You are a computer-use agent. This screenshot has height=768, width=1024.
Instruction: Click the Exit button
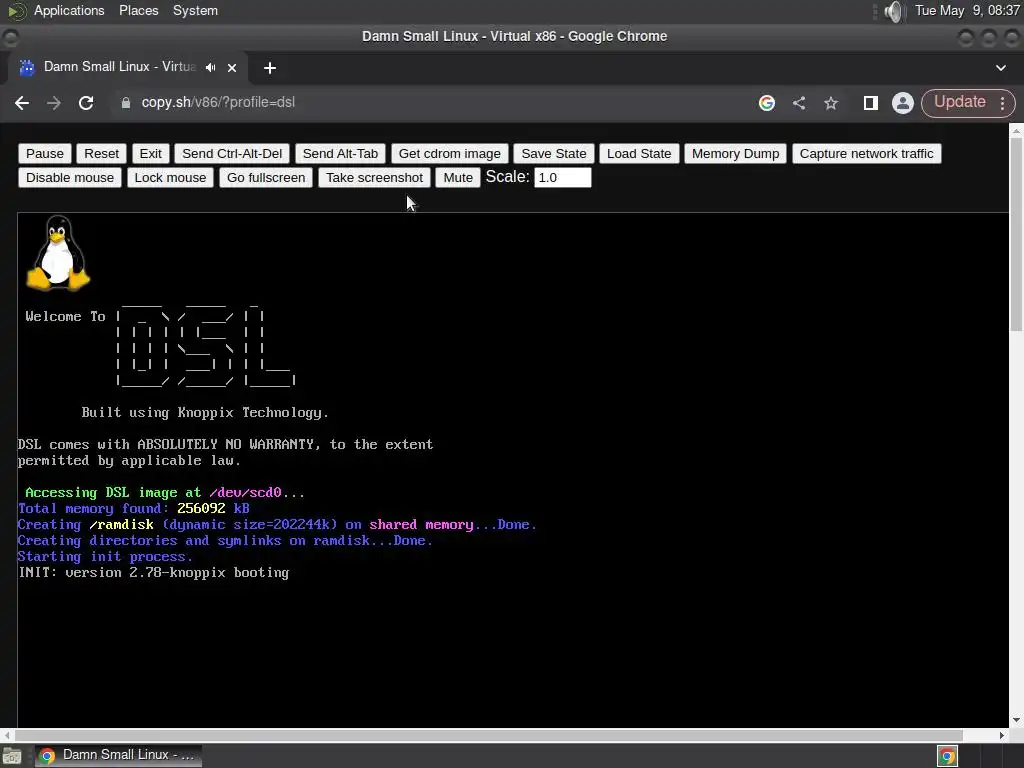(x=150, y=153)
